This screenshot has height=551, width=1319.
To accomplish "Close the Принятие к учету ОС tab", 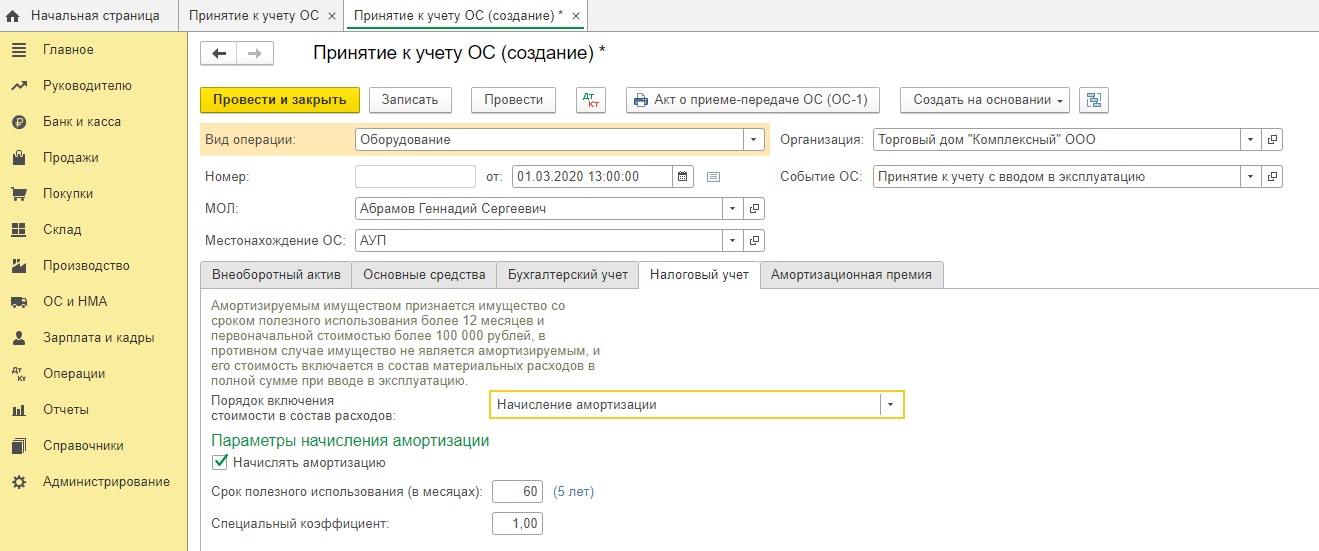I will pos(332,16).
